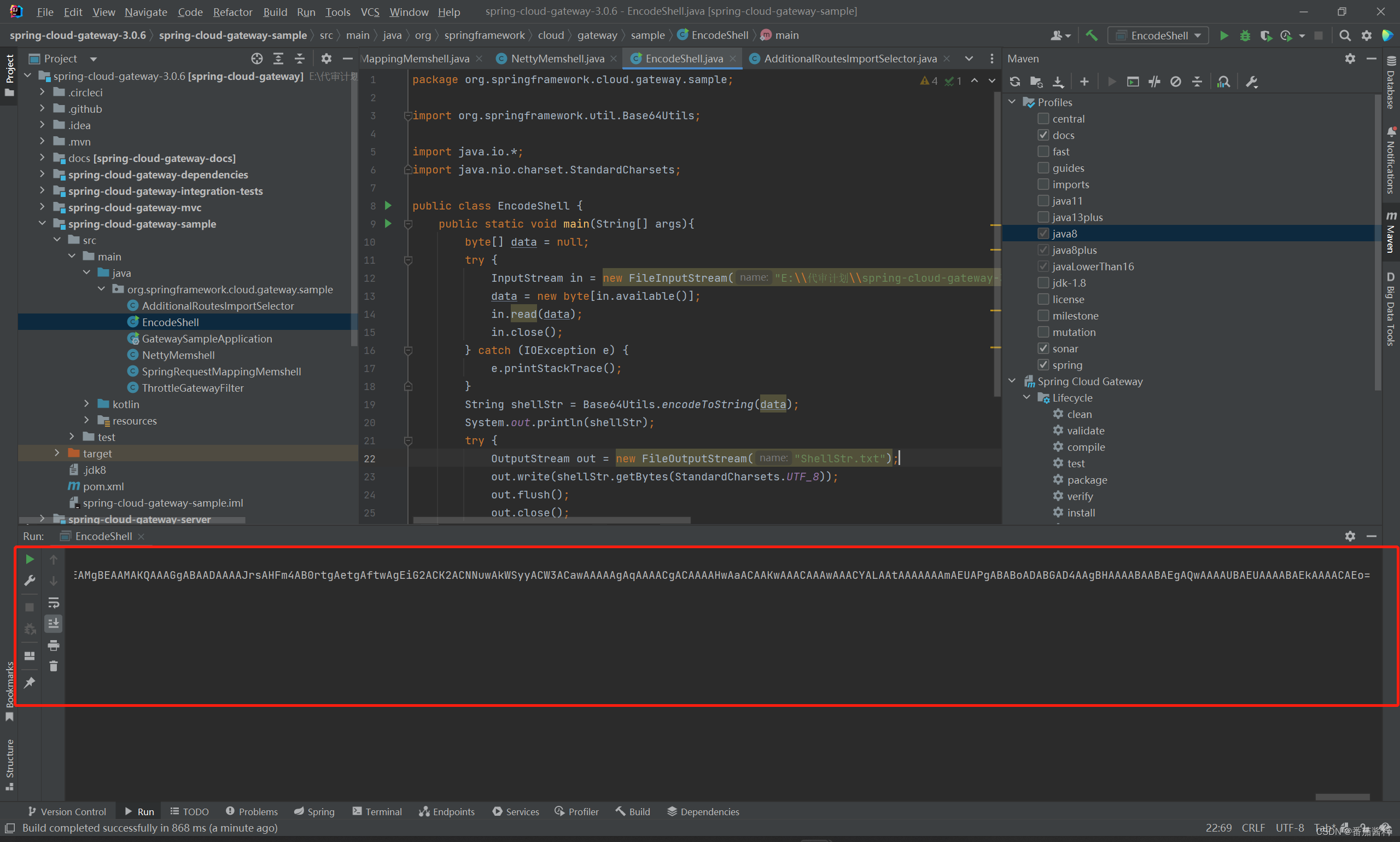
Task: Open the Database tool window on the sidebar
Action: click(x=1391, y=83)
